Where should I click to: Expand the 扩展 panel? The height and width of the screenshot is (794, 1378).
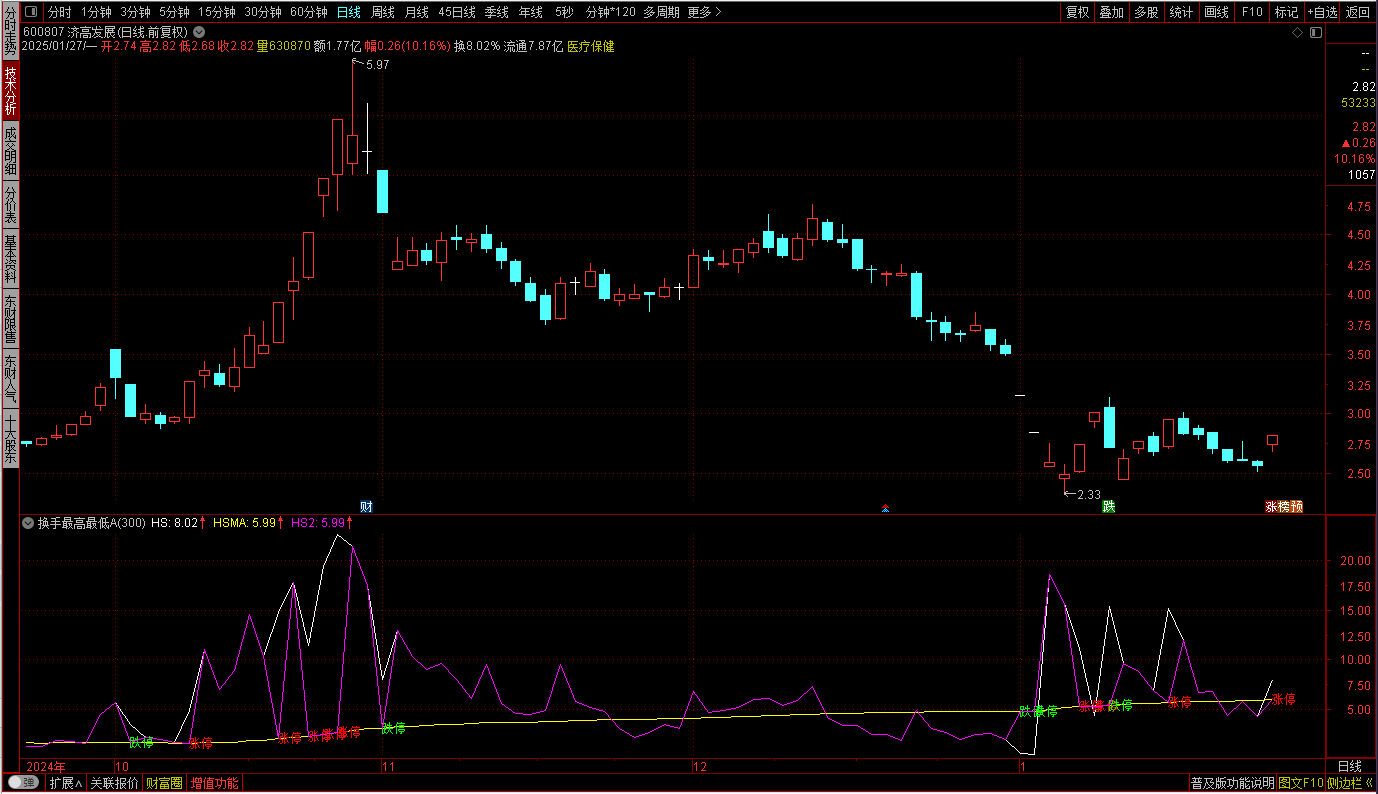(x=65, y=783)
